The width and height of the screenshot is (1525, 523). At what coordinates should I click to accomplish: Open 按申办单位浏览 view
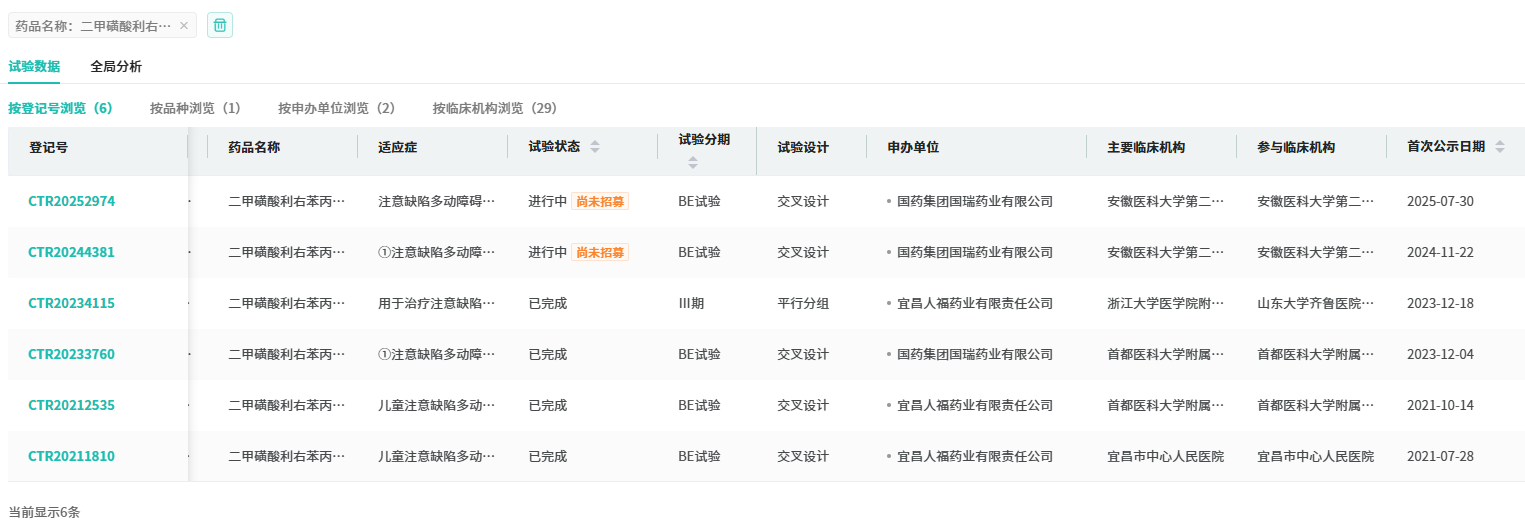pos(336,108)
